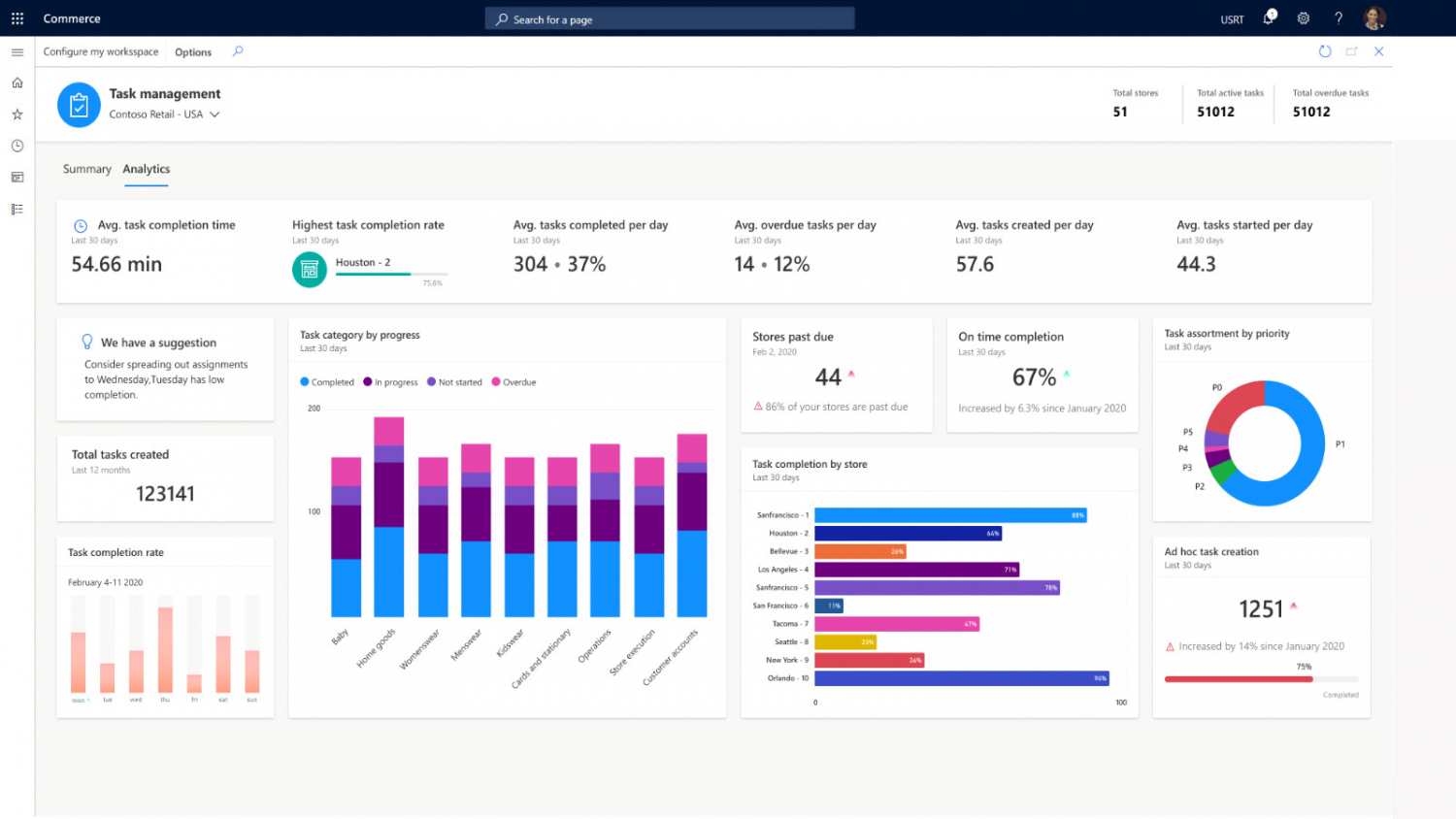Go to Home in left sidebar
The height and width of the screenshot is (819, 1456).
(x=17, y=83)
